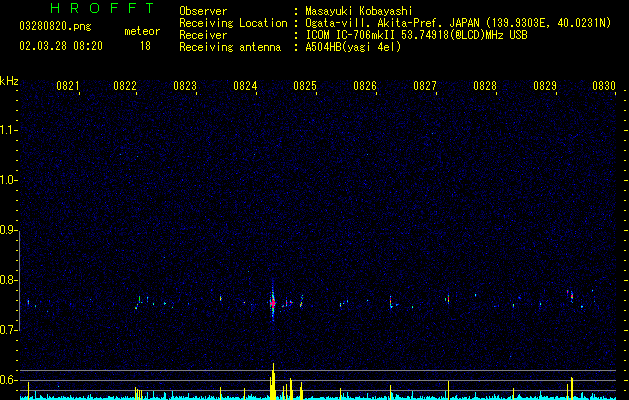
Task: Select the file name 03280820.png
Action: pos(55,27)
